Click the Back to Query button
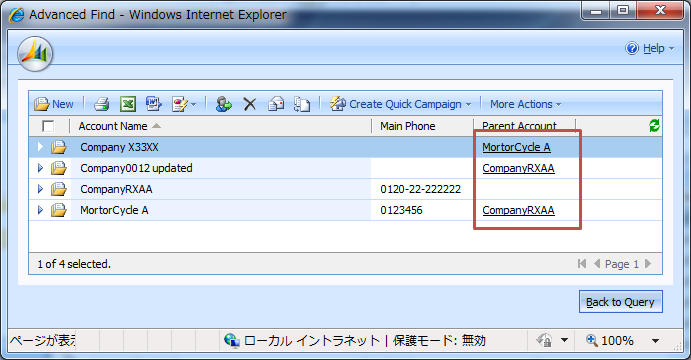 tap(620, 302)
